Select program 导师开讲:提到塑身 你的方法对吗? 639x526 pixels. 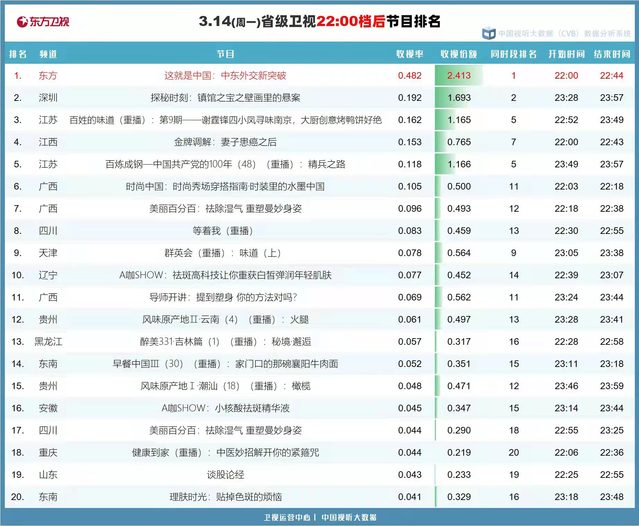click(223, 297)
